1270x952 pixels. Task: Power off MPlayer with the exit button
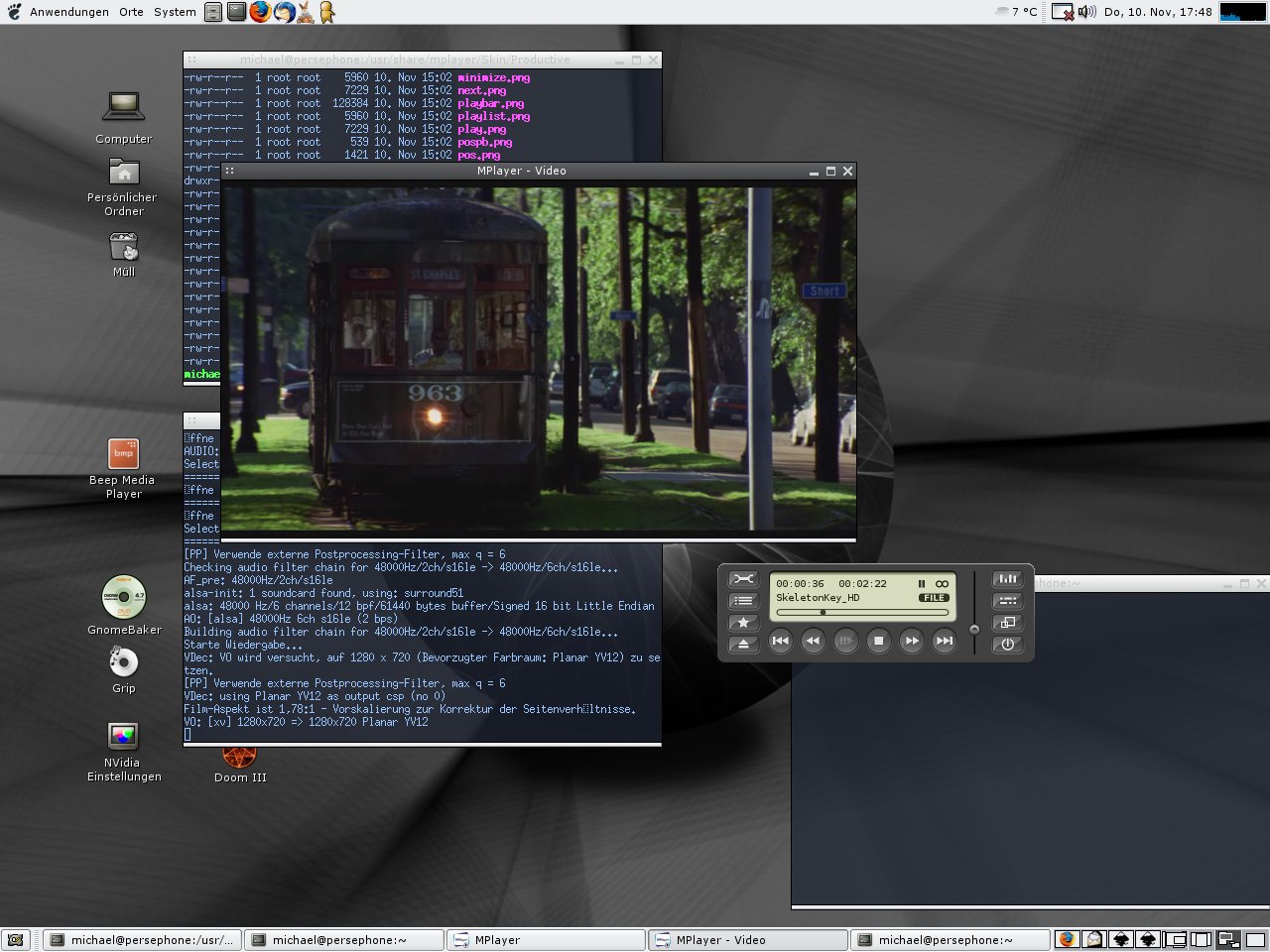pos(1007,644)
